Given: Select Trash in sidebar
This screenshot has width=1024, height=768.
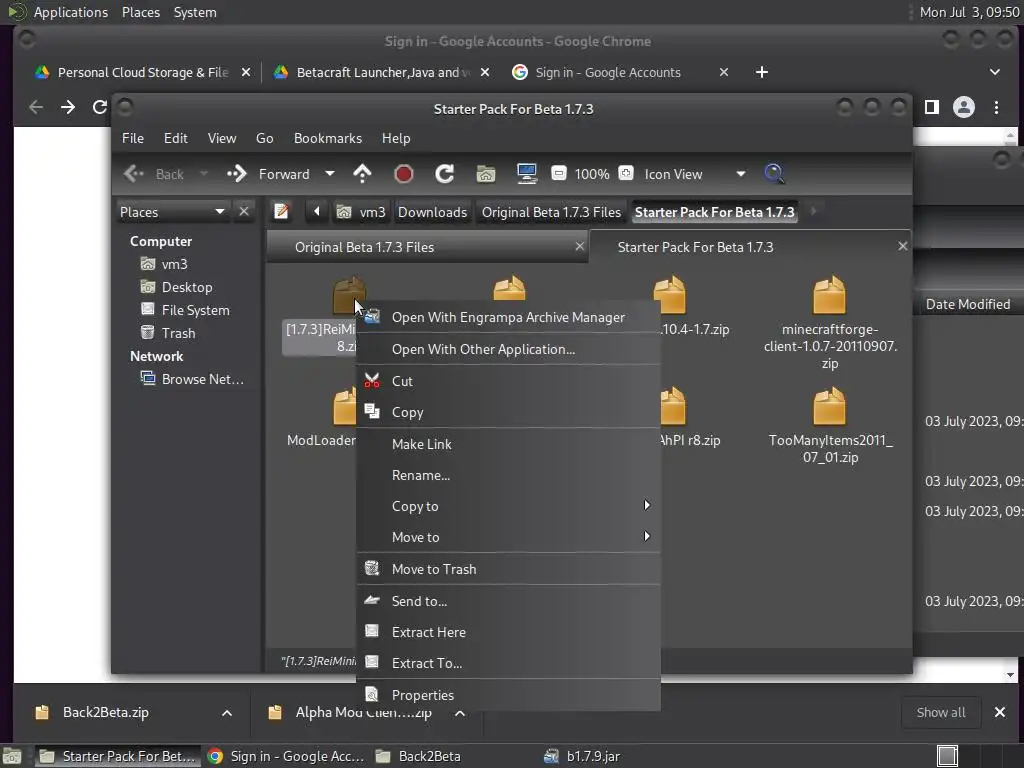Looking at the screenshot, I should tap(168, 333).
